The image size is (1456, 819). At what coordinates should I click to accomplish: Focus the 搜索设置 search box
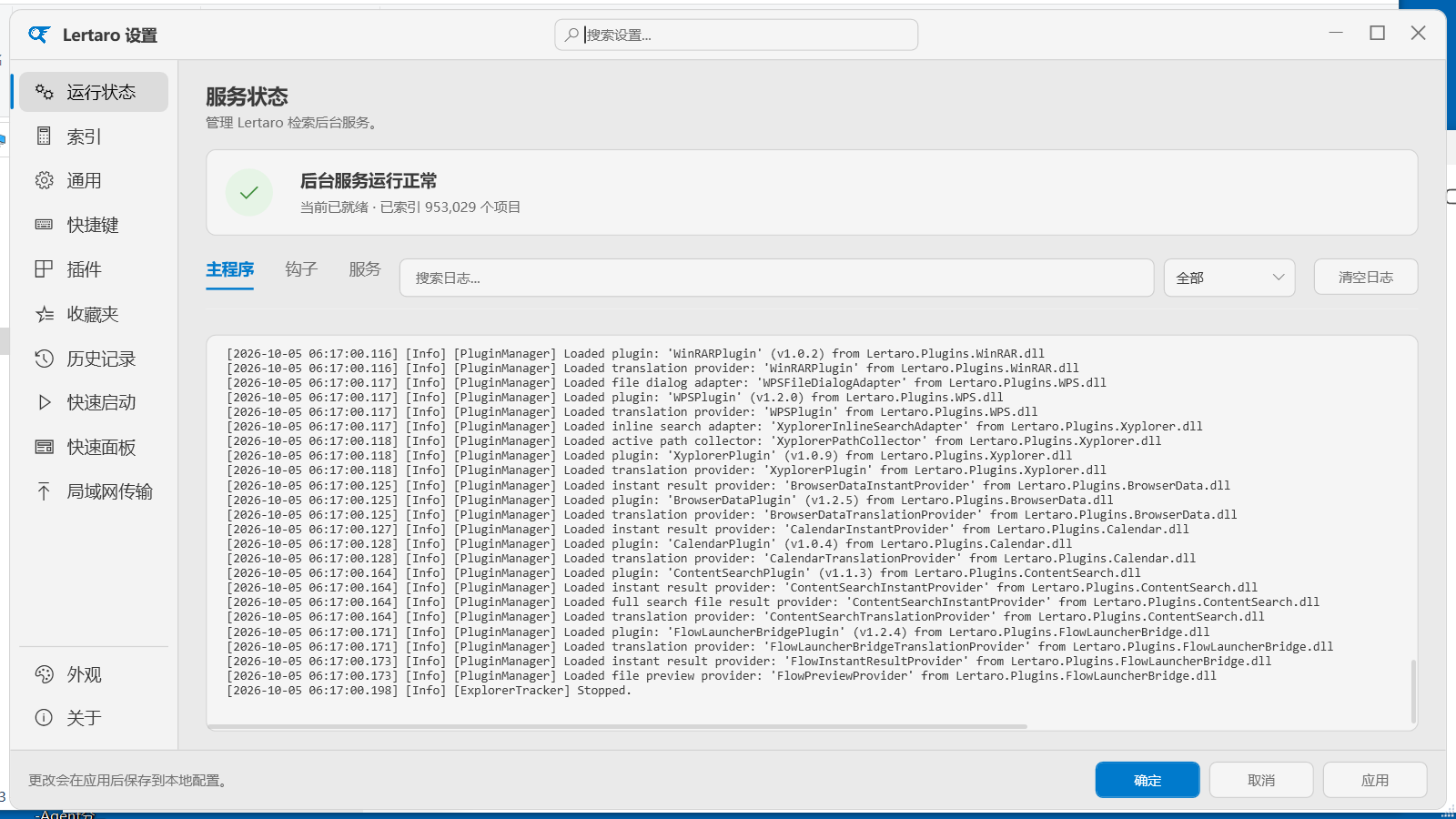coord(736,35)
